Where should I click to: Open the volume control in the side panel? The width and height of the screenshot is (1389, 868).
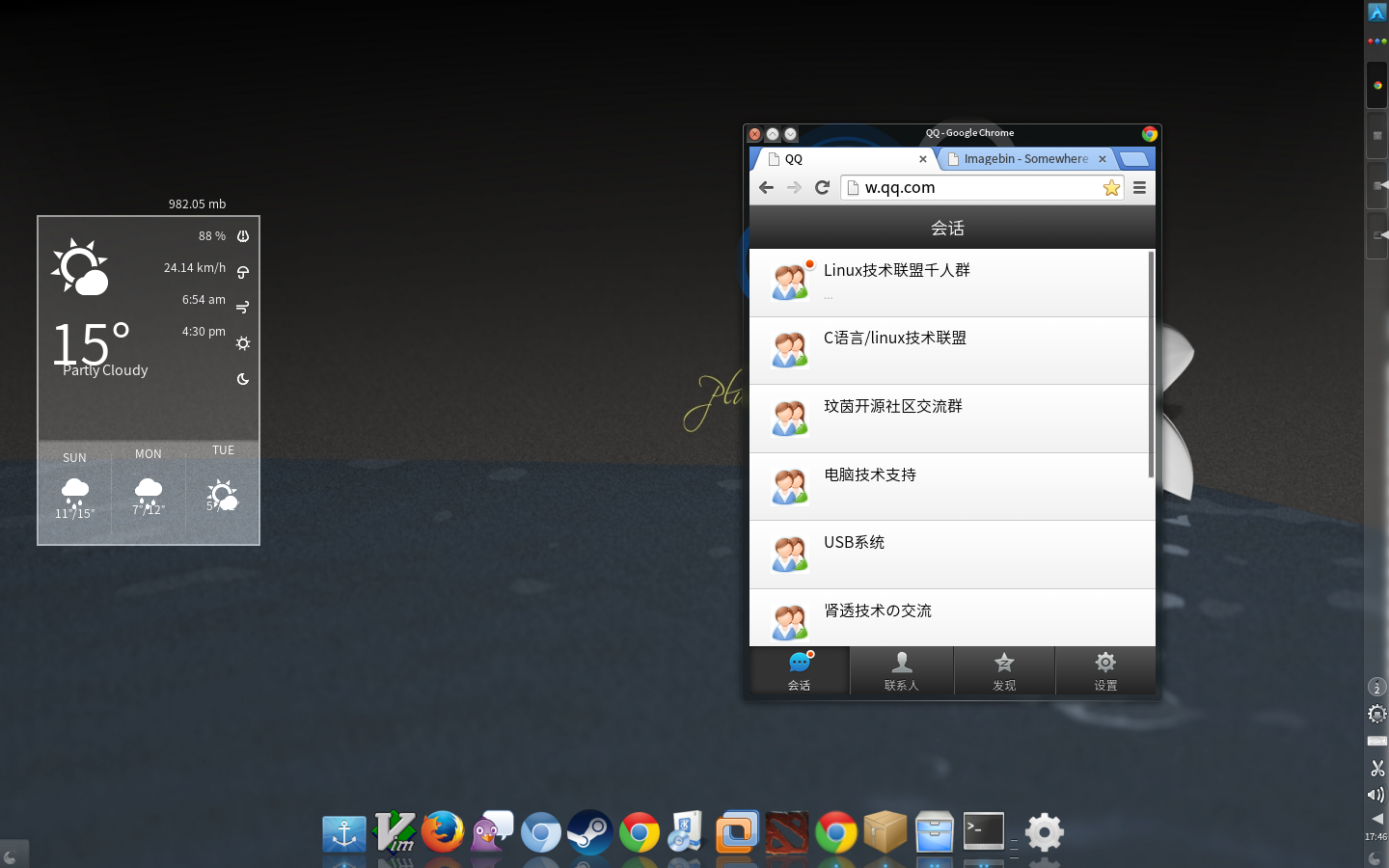[1376, 795]
